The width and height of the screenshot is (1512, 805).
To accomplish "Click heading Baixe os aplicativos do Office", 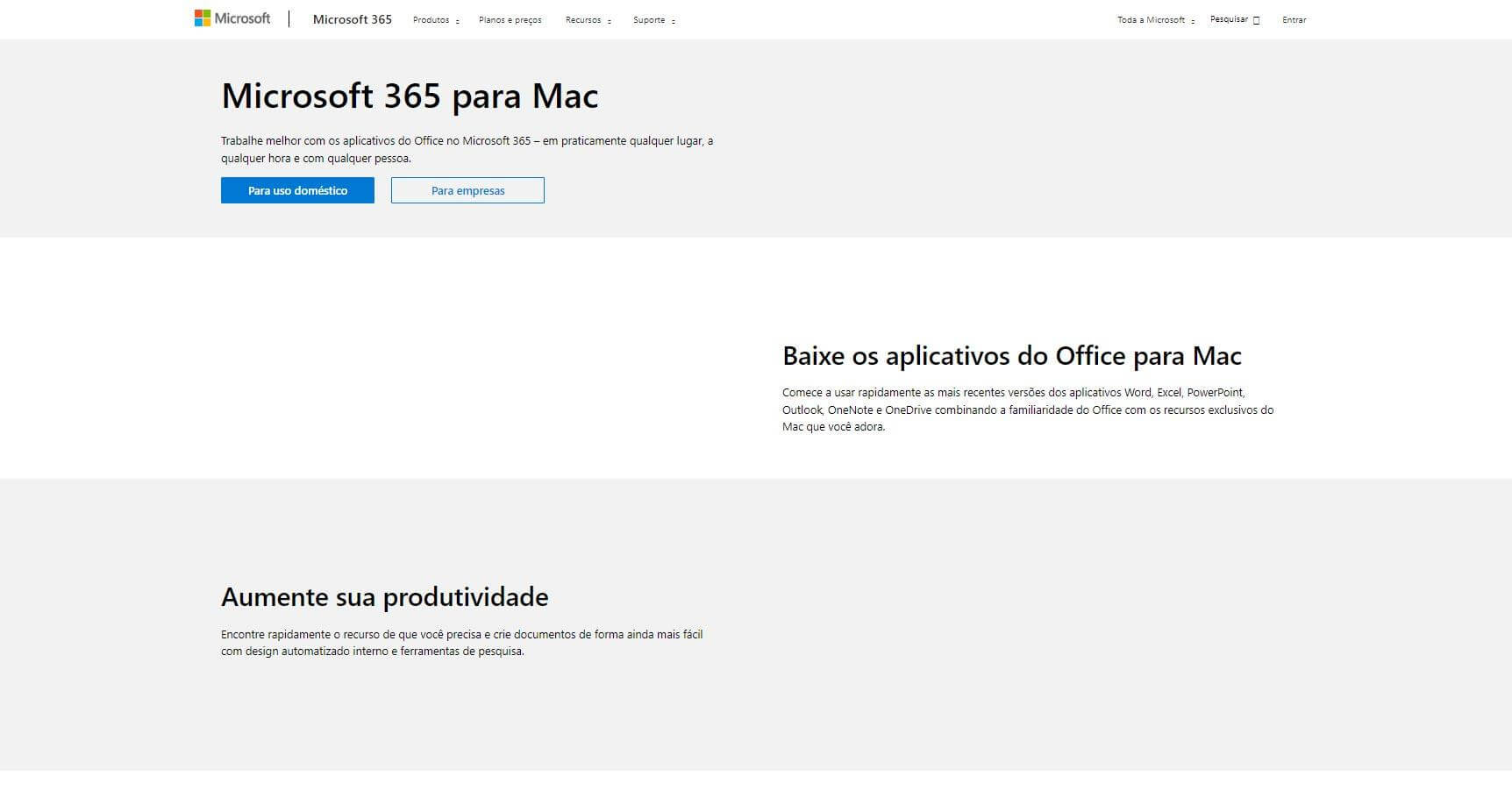I will click(x=1012, y=356).
